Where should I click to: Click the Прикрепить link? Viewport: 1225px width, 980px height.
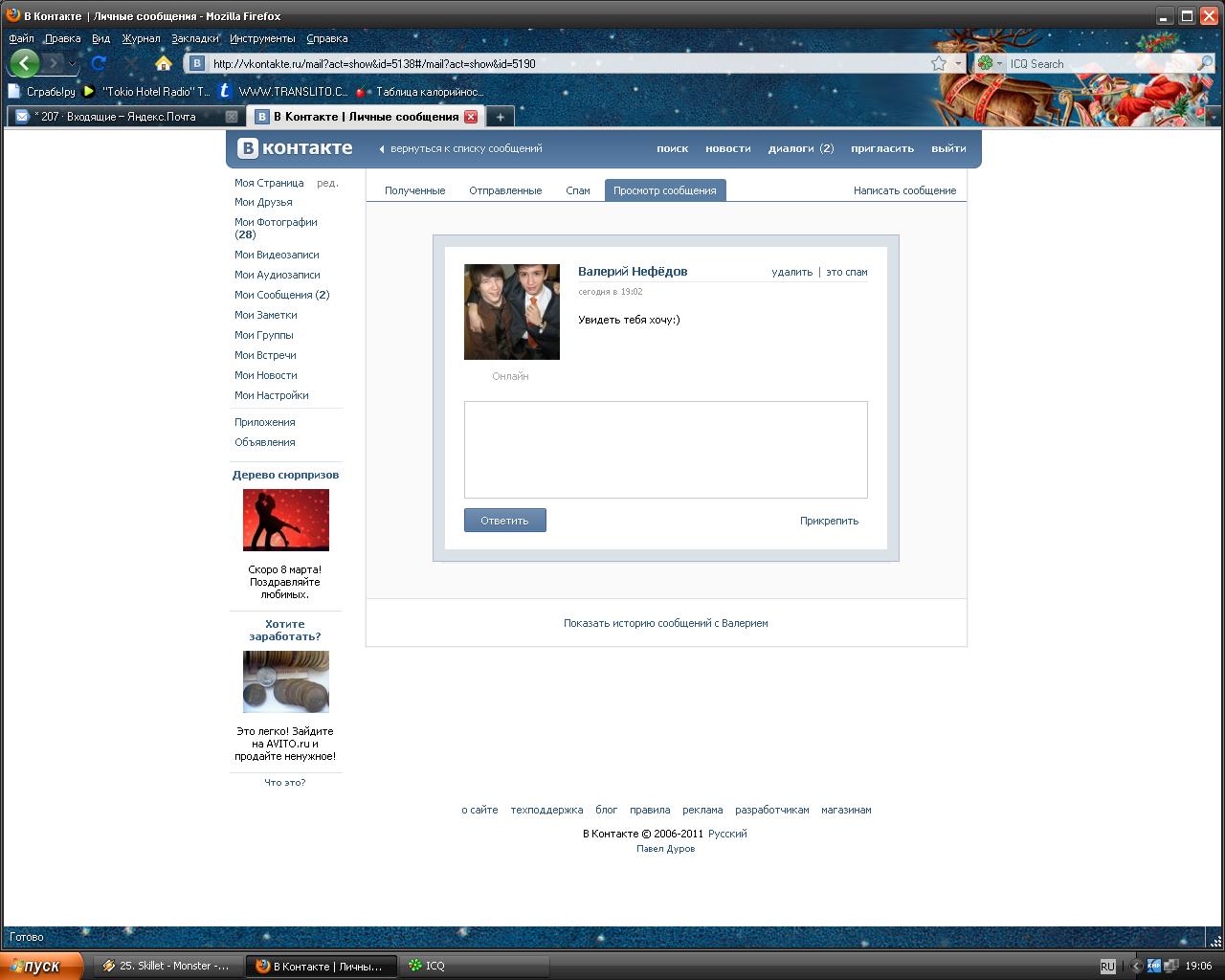click(x=829, y=521)
